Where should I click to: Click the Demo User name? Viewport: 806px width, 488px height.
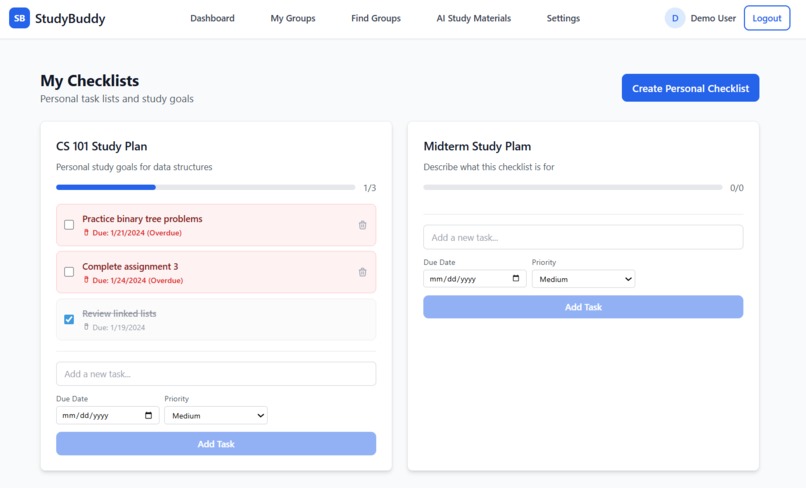pos(713,18)
